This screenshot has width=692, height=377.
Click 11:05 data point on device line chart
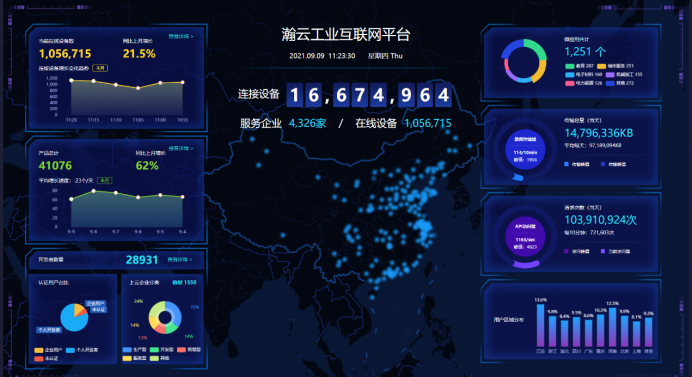[x=138, y=88]
